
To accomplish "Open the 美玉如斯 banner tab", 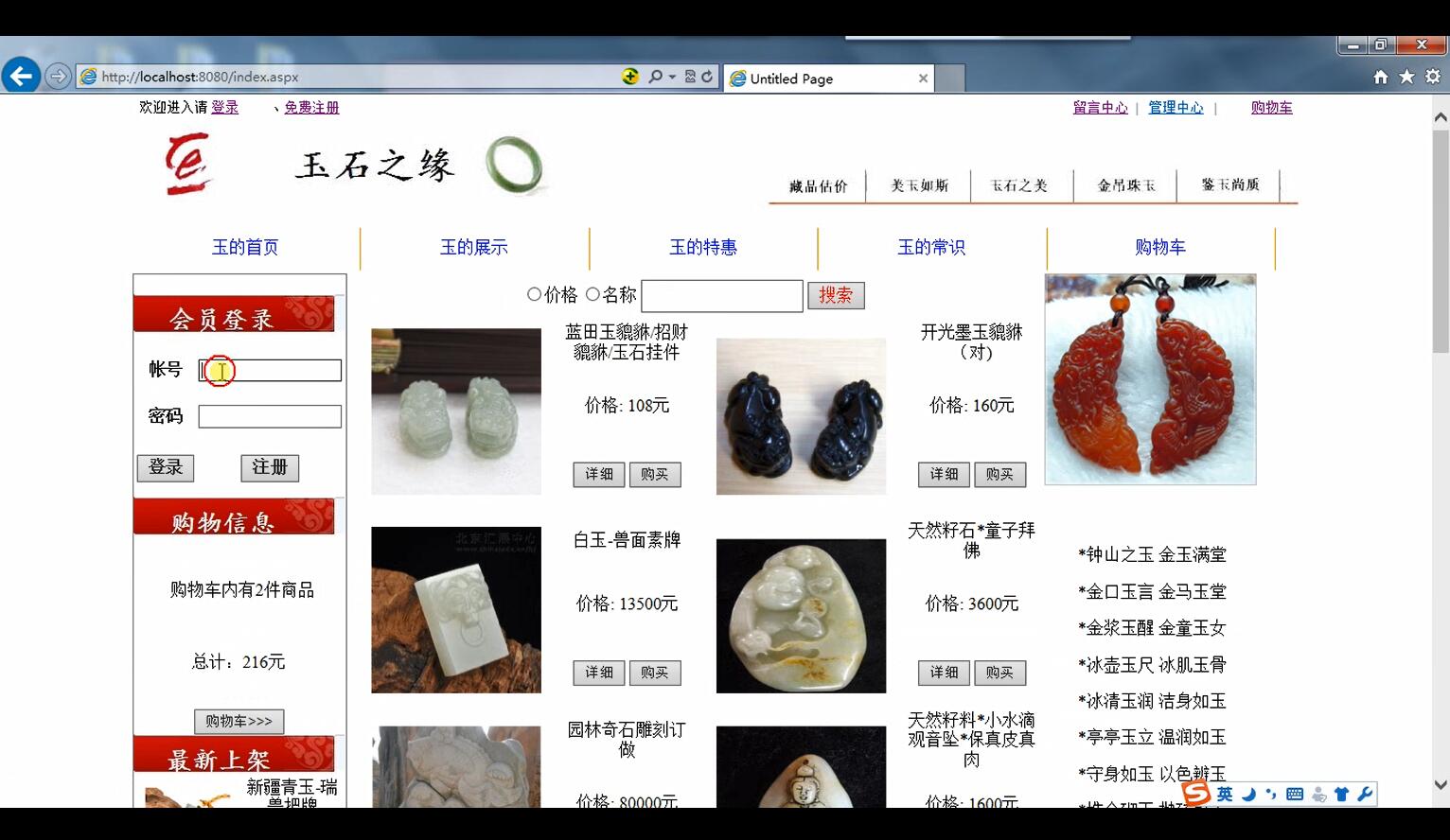I will (919, 185).
